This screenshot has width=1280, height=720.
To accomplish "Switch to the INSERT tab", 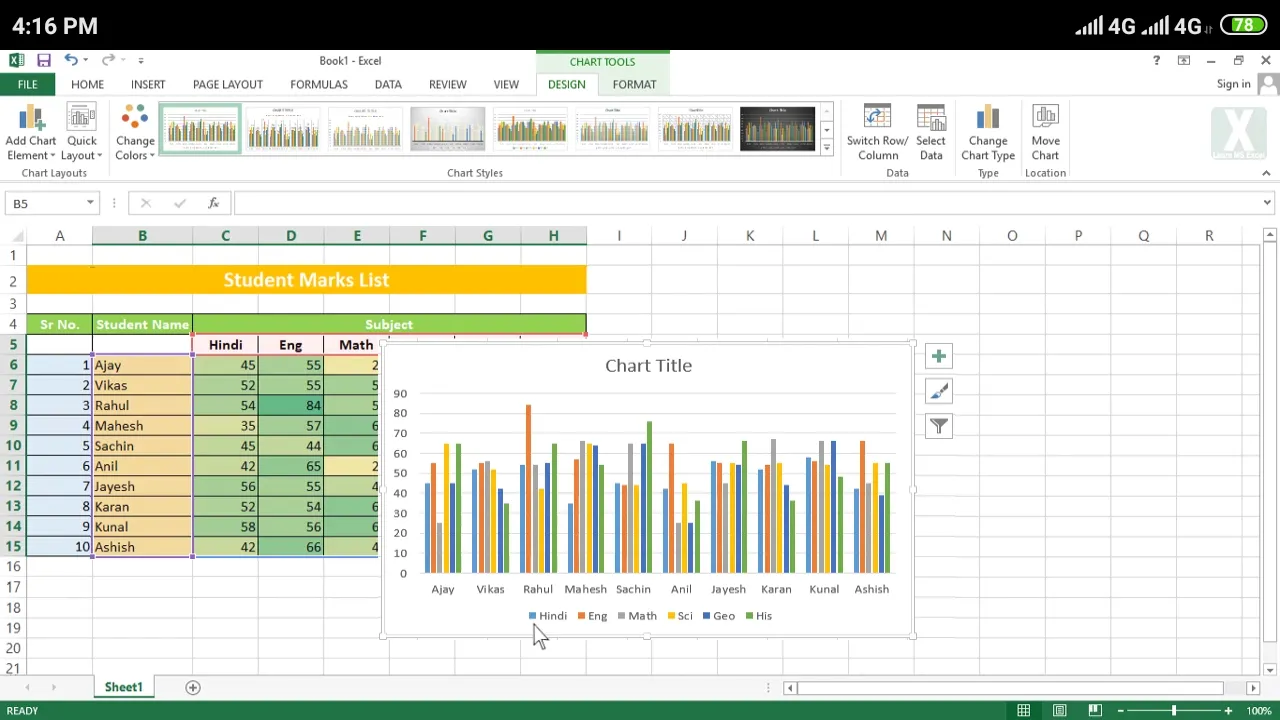I will coord(148,84).
